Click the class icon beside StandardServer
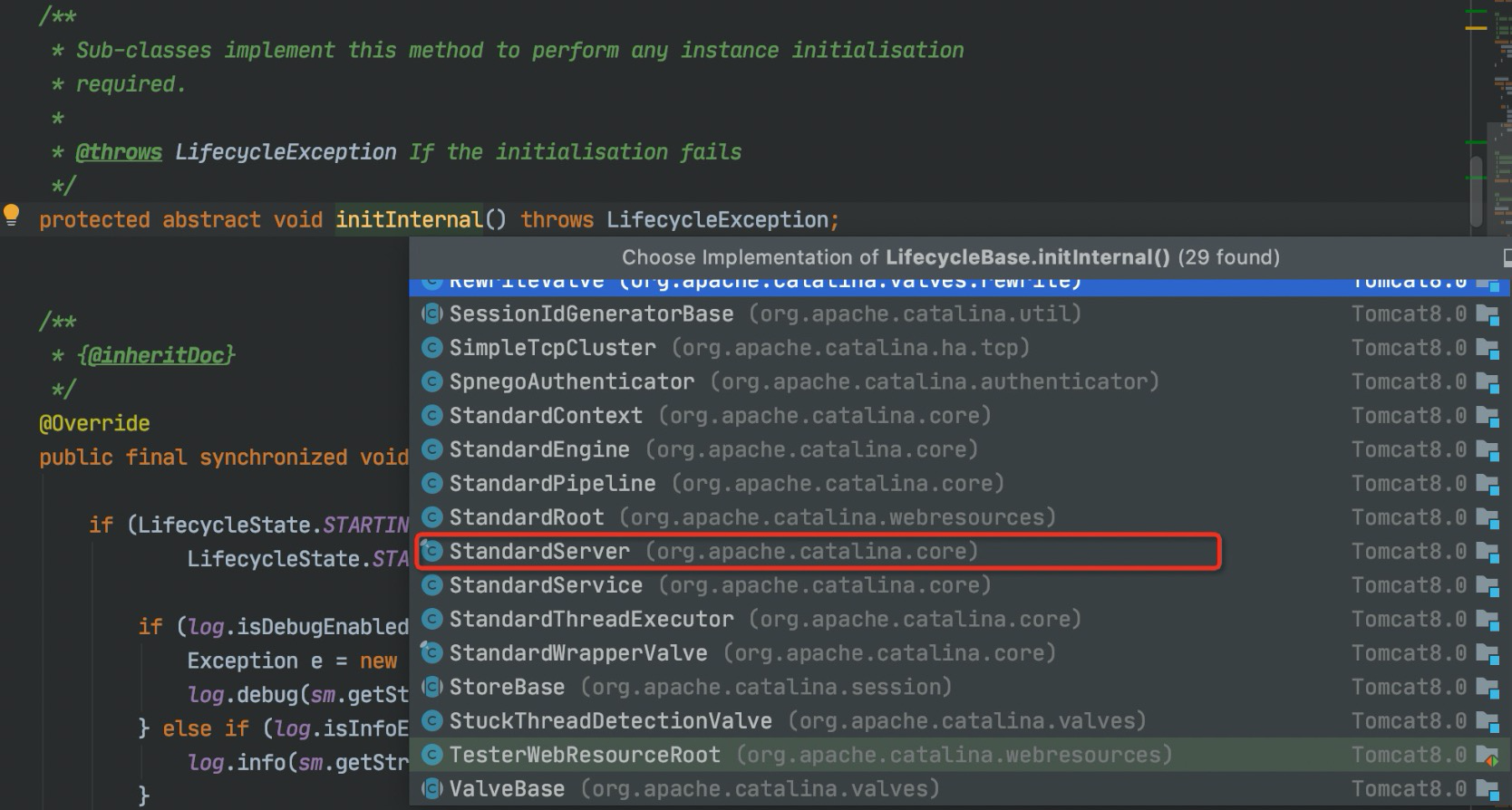This screenshot has height=810, width=1512. pyautogui.click(x=432, y=552)
